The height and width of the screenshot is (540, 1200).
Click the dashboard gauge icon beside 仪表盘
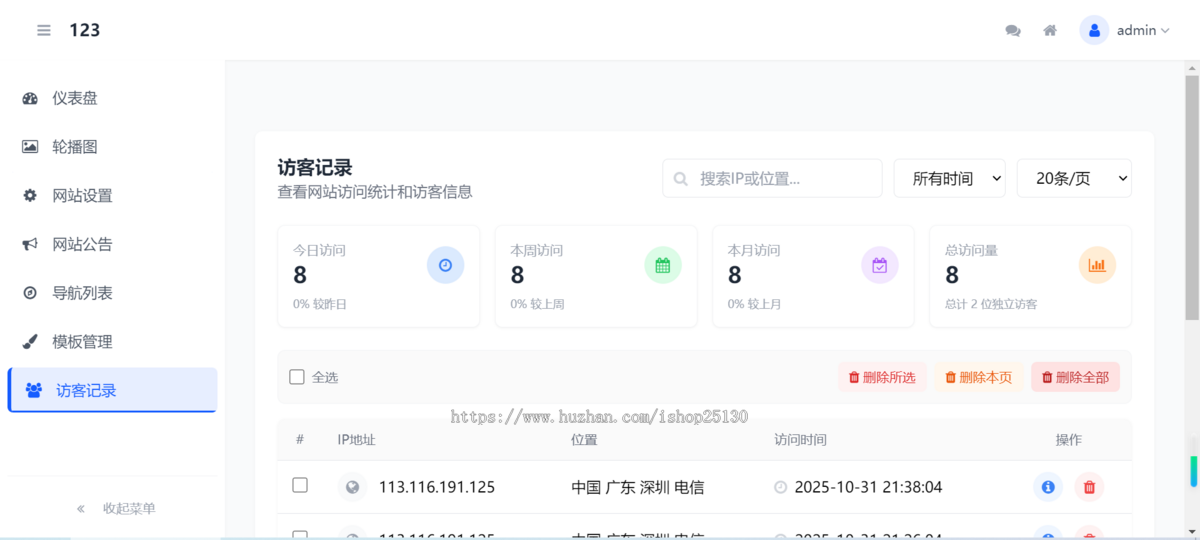30,98
